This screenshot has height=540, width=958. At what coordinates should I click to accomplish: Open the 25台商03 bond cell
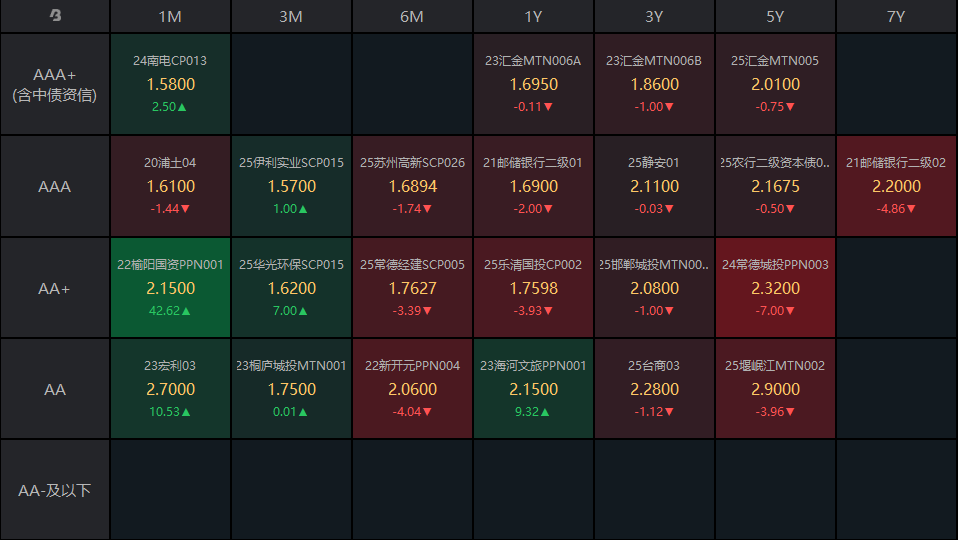coord(654,389)
